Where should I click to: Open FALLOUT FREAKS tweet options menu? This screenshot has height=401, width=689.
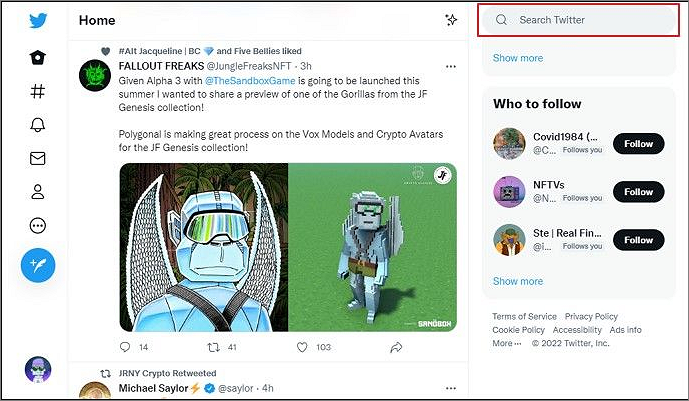451,66
